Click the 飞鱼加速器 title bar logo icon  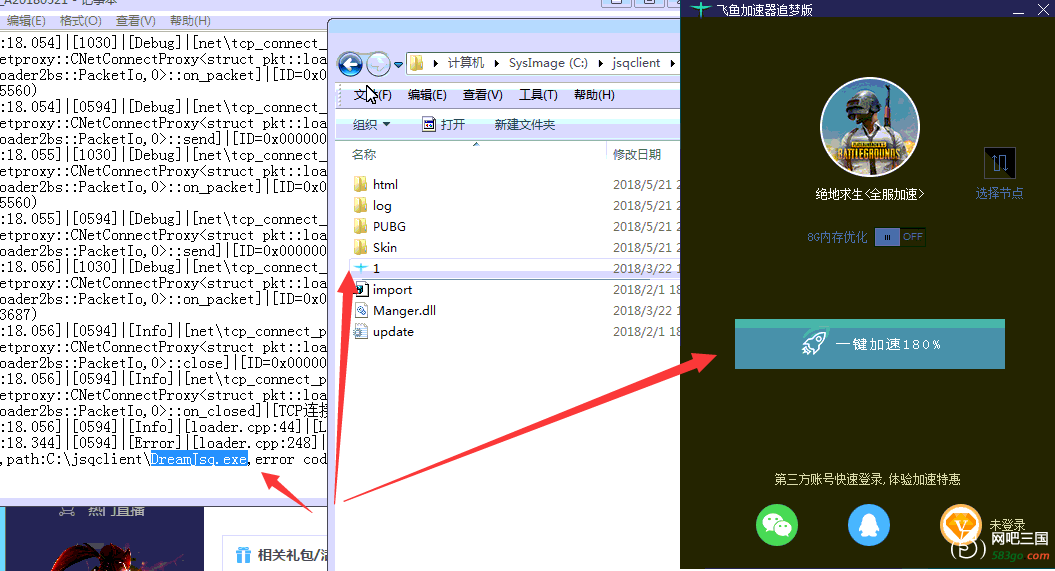point(700,9)
